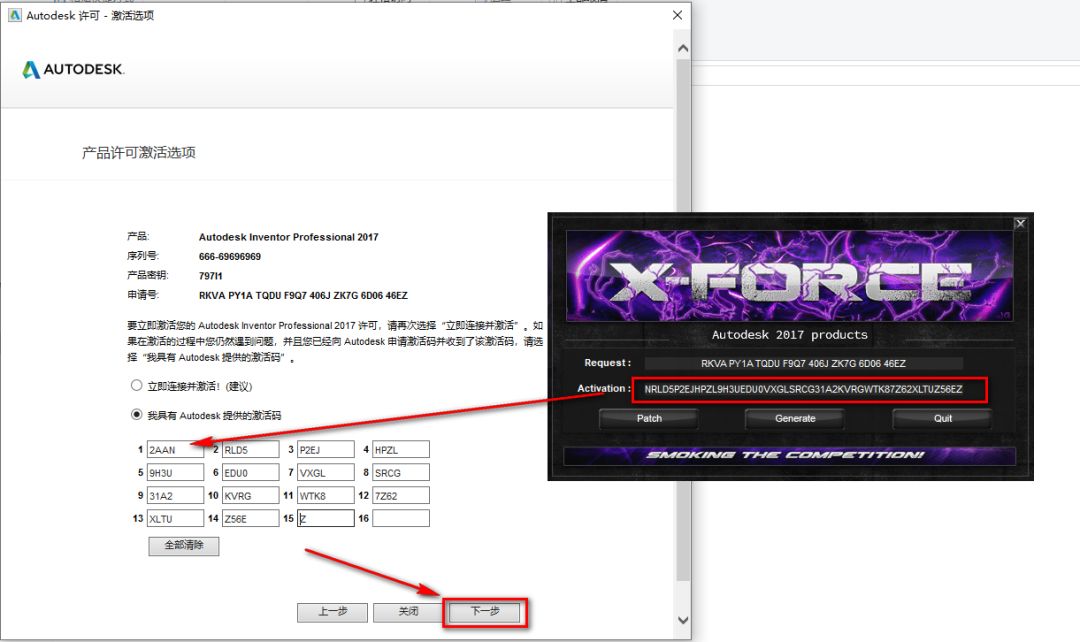Screen dimensions: 1080x642
Task: Click the scrollbar up arrow
Action: pyautogui.click(x=683, y=46)
